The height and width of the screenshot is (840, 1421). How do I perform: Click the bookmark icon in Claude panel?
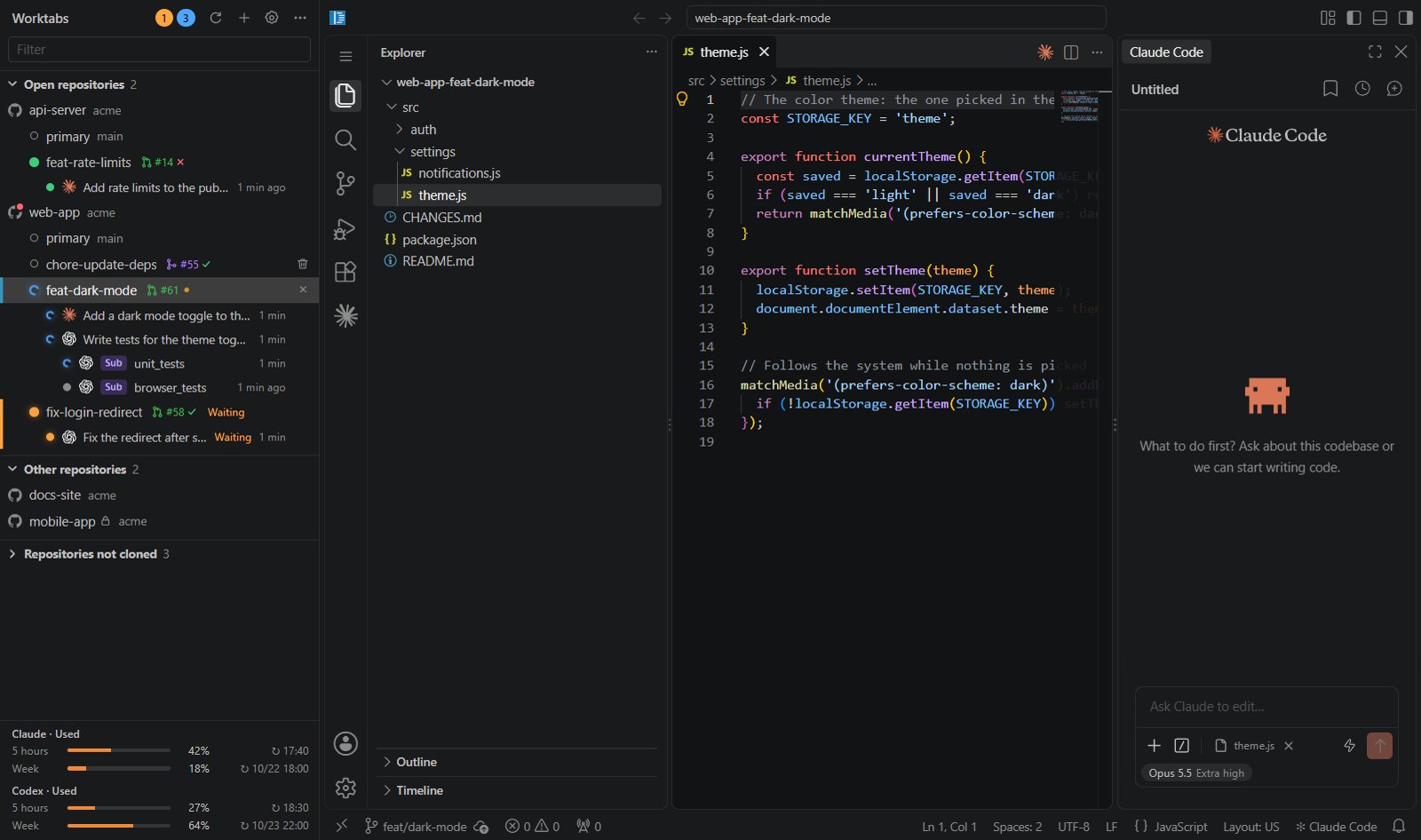click(1330, 89)
